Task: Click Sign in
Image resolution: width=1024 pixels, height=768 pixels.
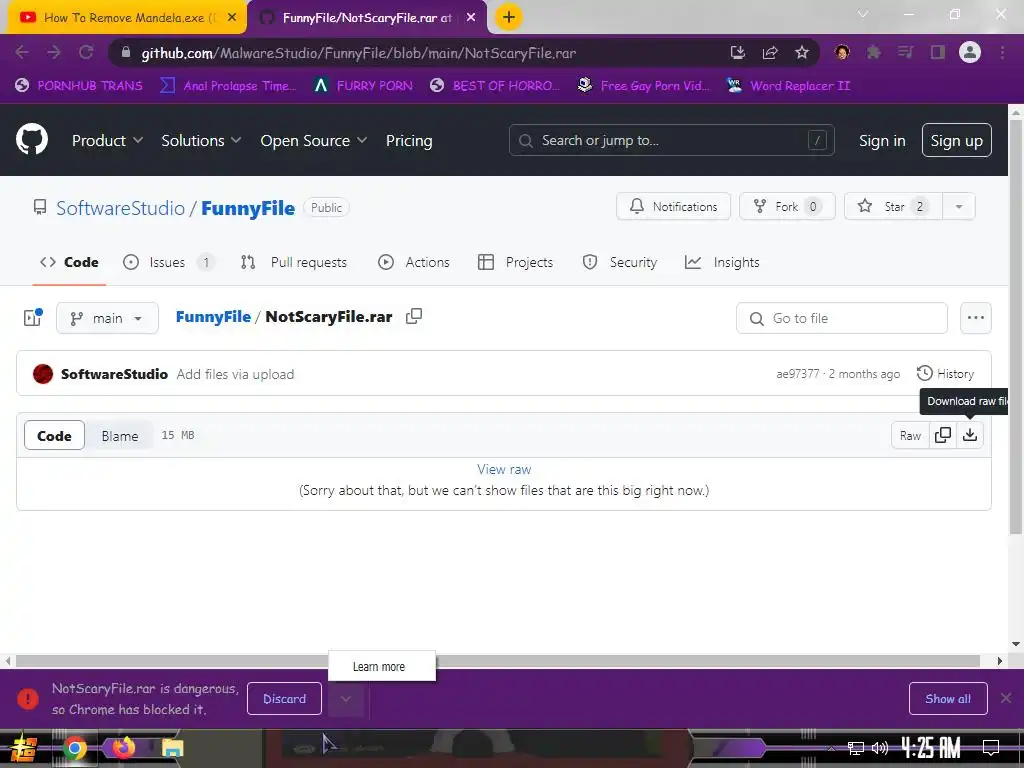Action: point(882,140)
